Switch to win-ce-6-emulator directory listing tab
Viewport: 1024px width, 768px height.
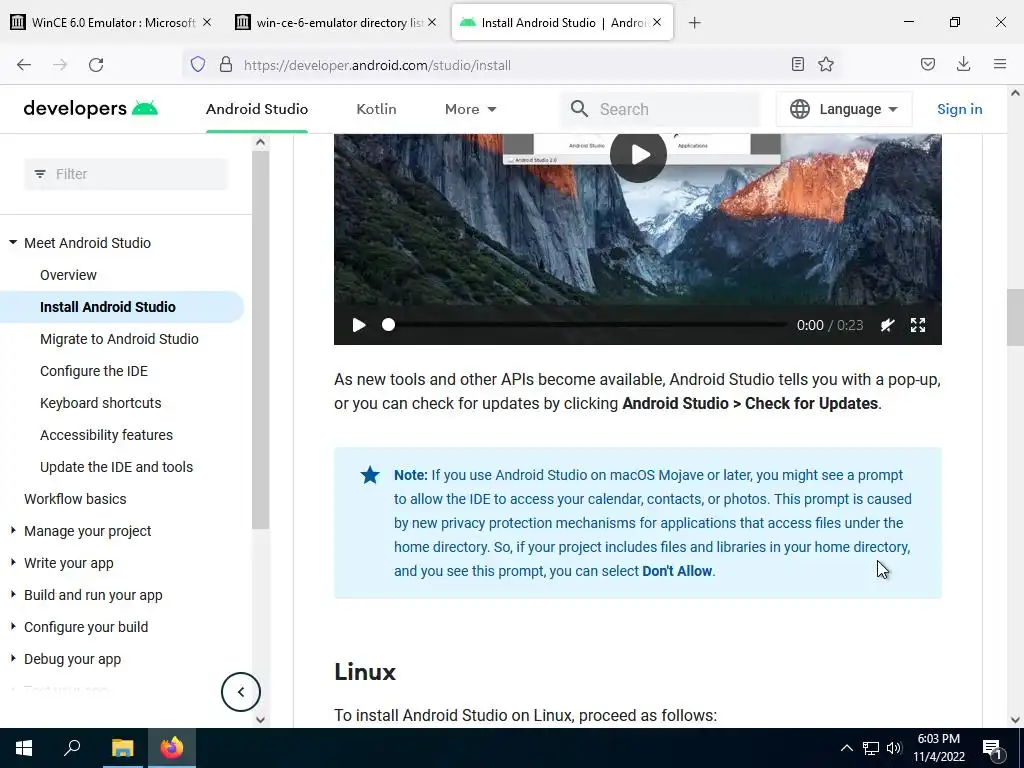click(x=336, y=22)
